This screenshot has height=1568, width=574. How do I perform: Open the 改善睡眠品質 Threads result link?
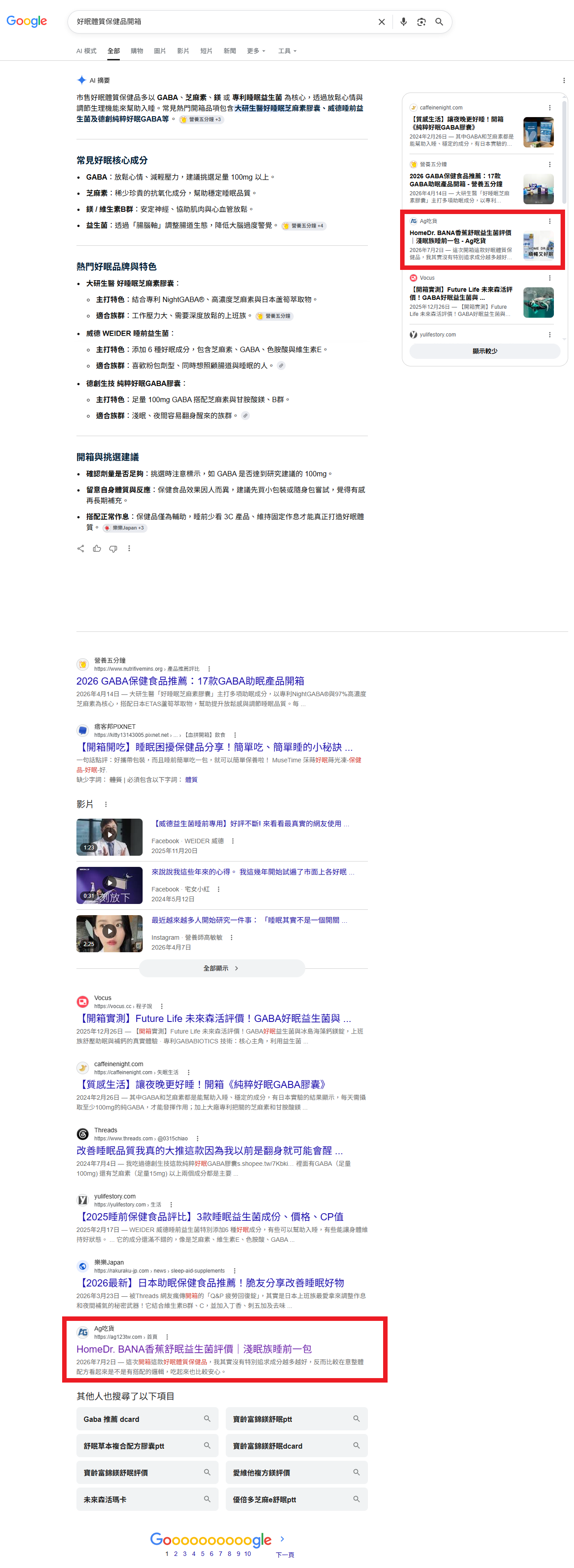click(x=209, y=1151)
